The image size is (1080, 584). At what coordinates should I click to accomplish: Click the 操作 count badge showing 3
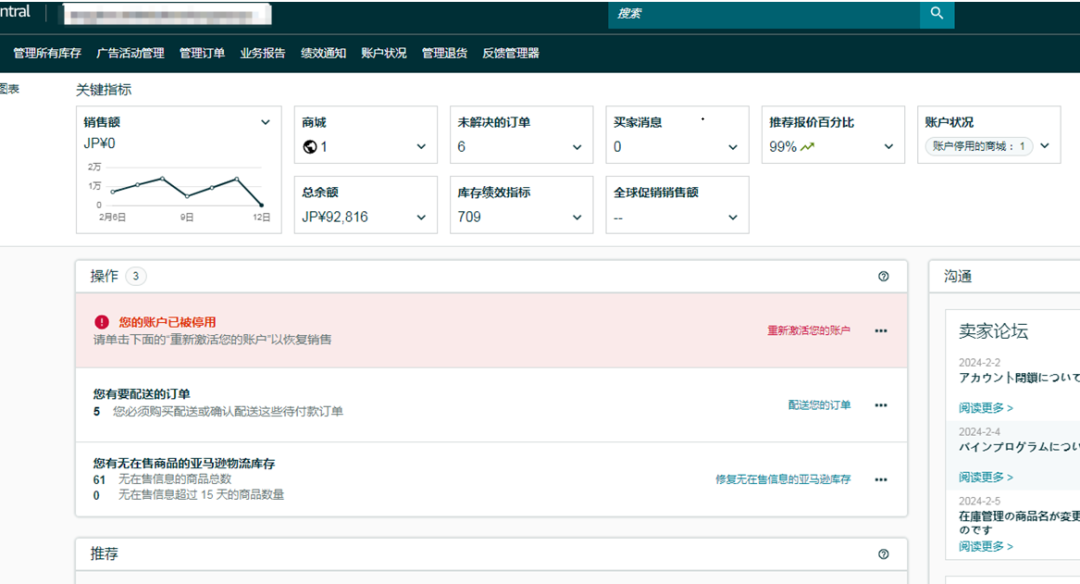[x=136, y=276]
